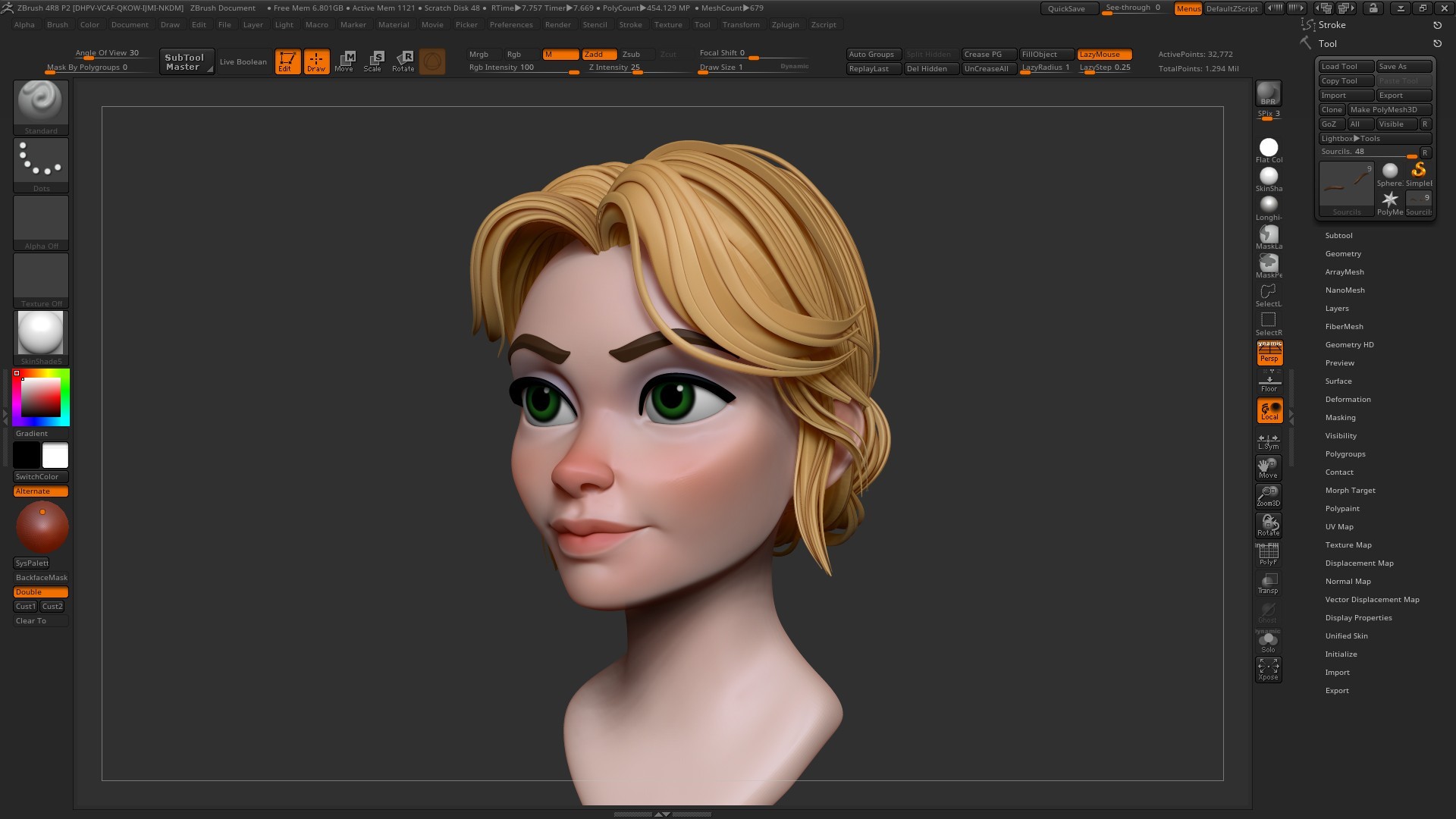Toggle Double-sided geometry option
Image resolution: width=1456 pixels, height=819 pixels.
click(x=41, y=591)
